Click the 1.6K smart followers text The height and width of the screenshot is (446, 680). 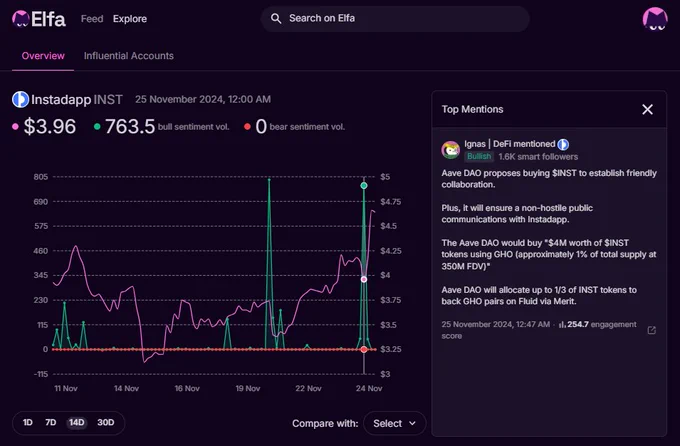538,157
